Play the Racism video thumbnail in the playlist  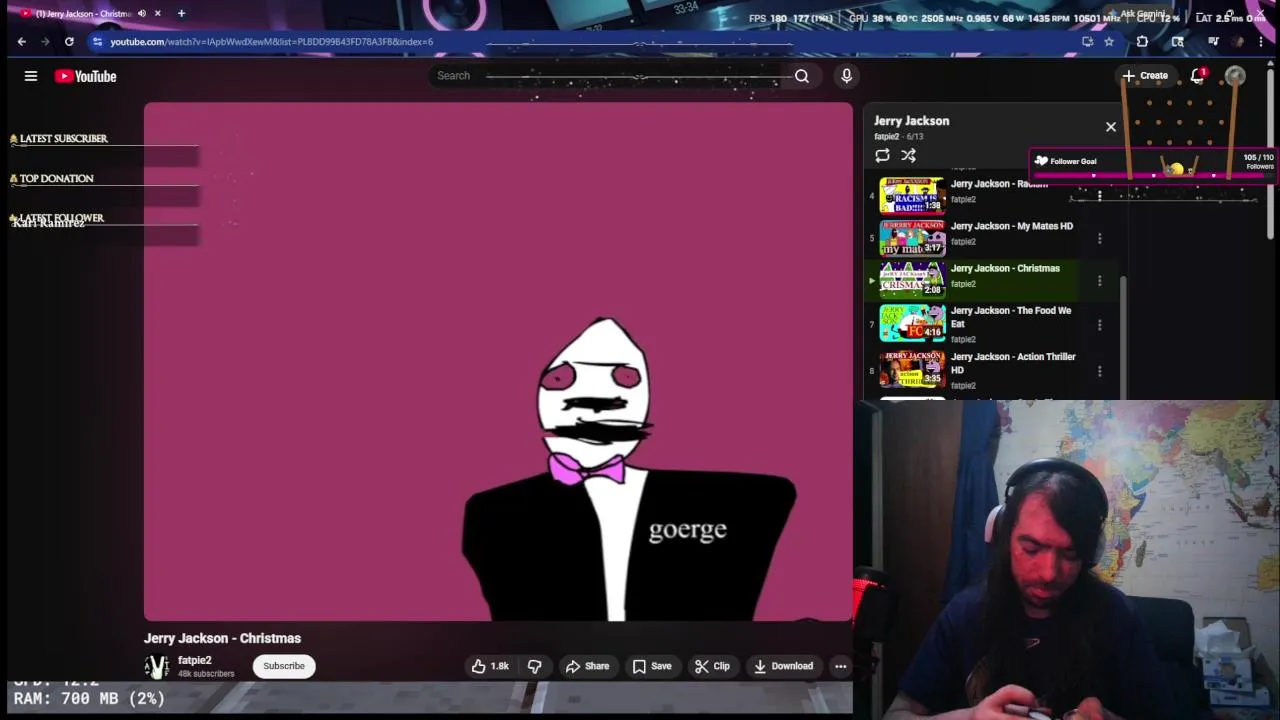point(912,195)
